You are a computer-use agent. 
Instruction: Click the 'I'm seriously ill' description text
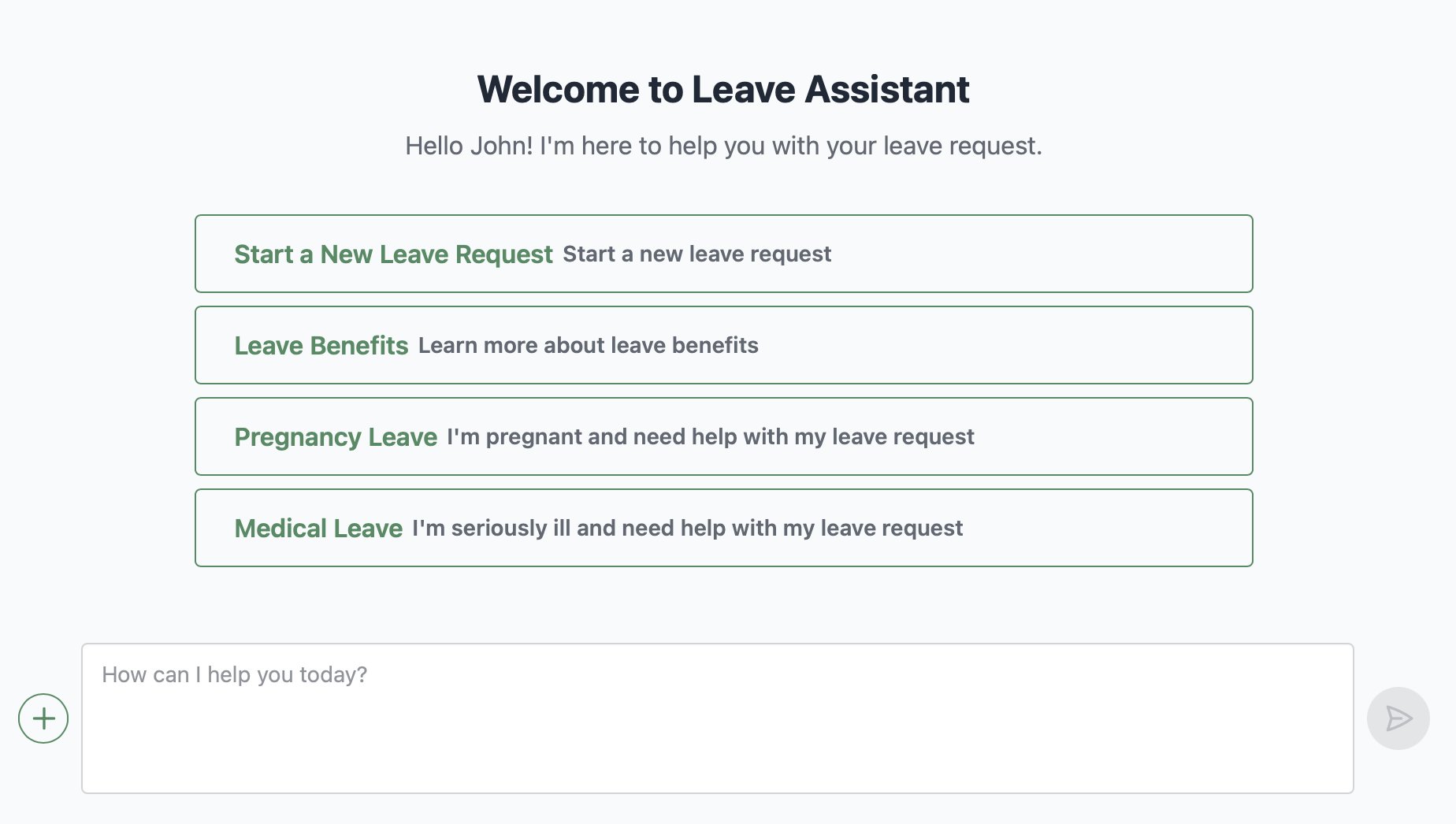(687, 529)
